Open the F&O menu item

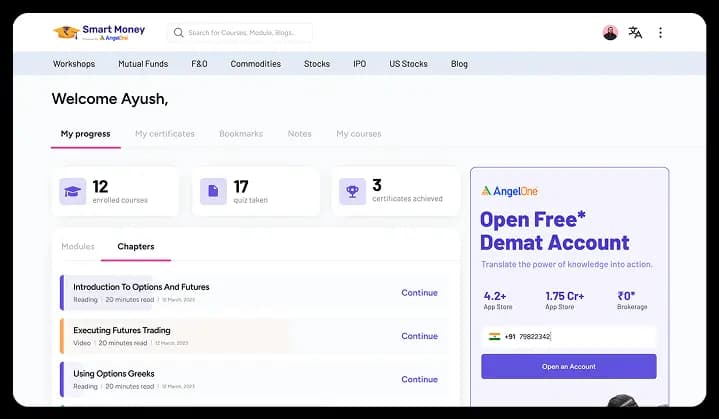coord(199,64)
